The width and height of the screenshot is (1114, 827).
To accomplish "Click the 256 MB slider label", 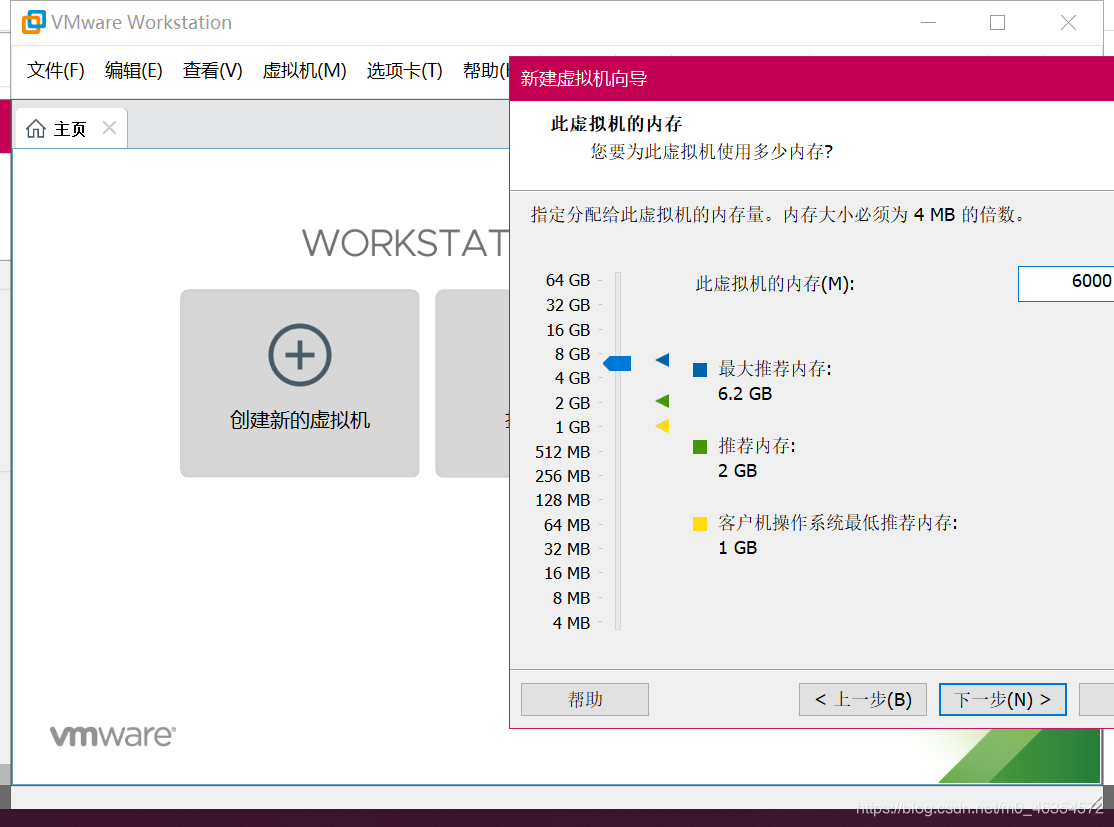I will [x=563, y=476].
